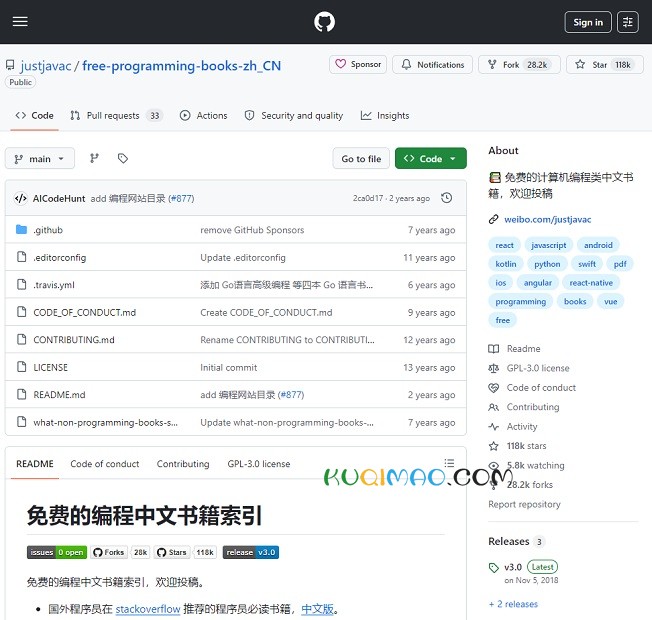652x620 pixels.
Task: Select the javascript topic tag
Action: tap(548, 245)
